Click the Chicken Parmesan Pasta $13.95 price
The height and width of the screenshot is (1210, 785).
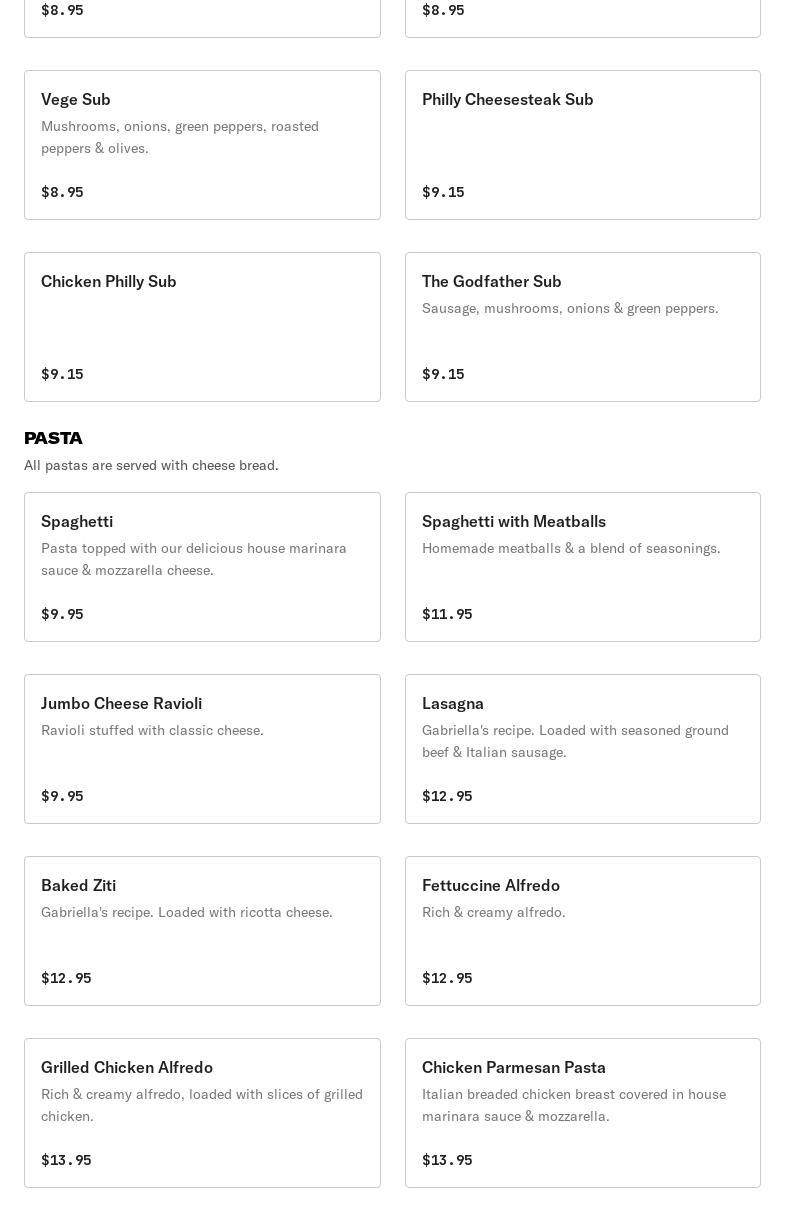click(447, 1160)
